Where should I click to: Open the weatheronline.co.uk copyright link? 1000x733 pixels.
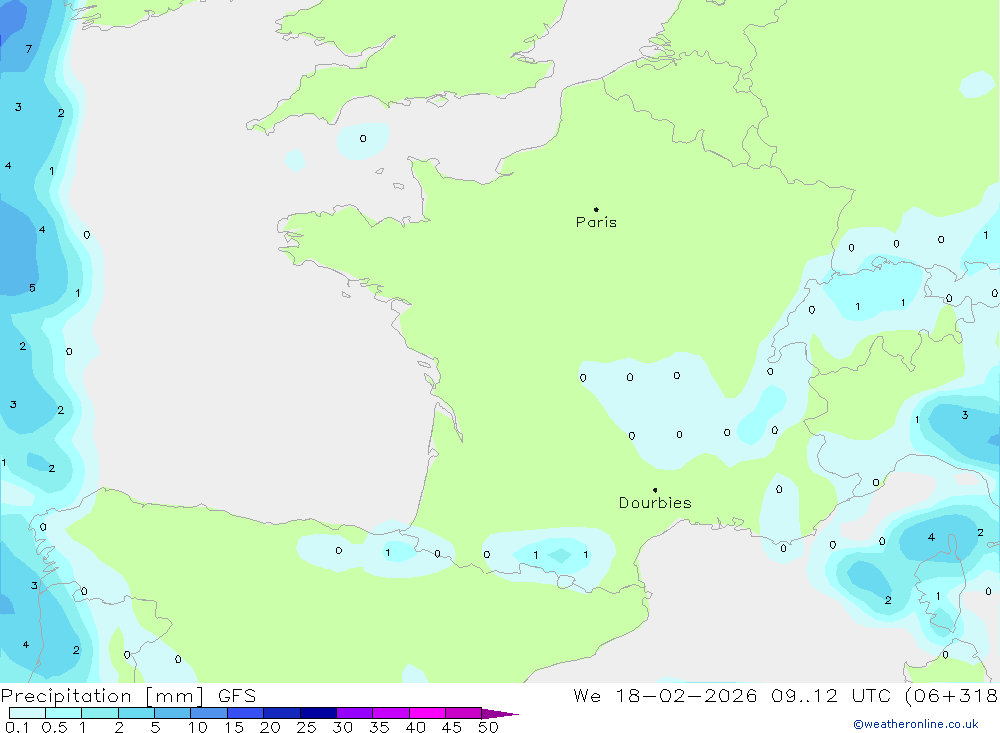coord(916,724)
